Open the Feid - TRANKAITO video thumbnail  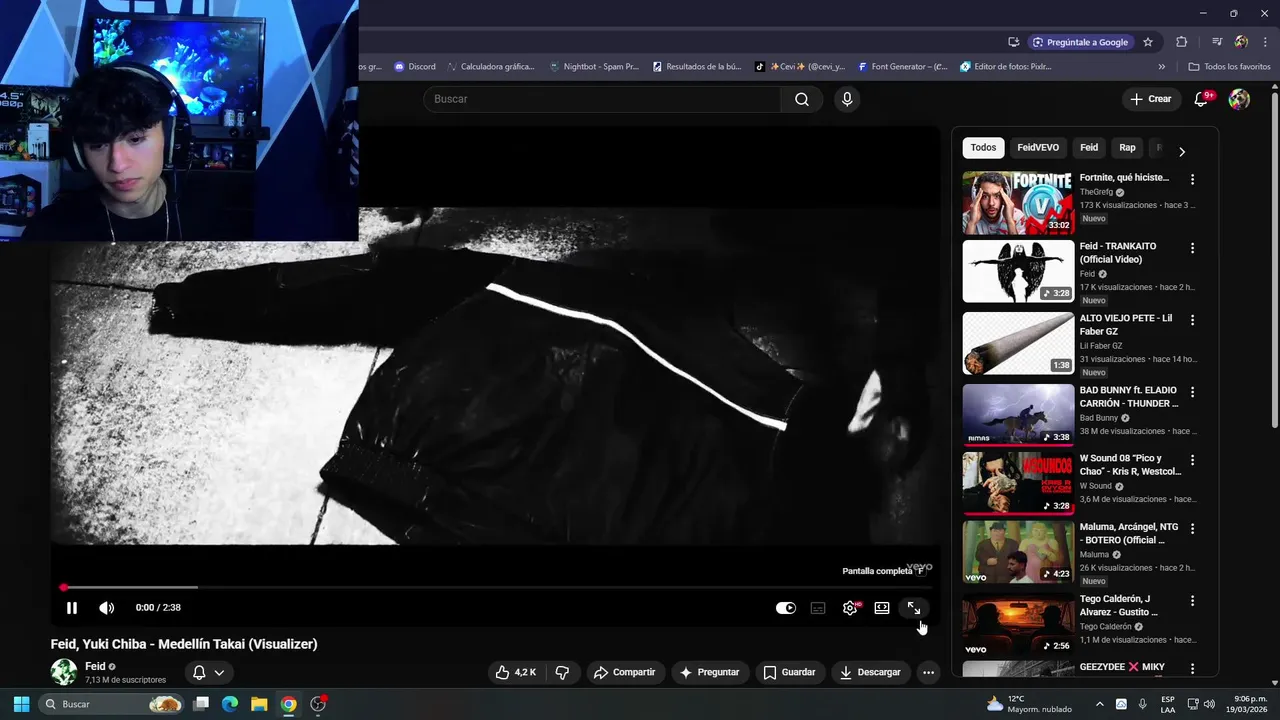[1018, 271]
